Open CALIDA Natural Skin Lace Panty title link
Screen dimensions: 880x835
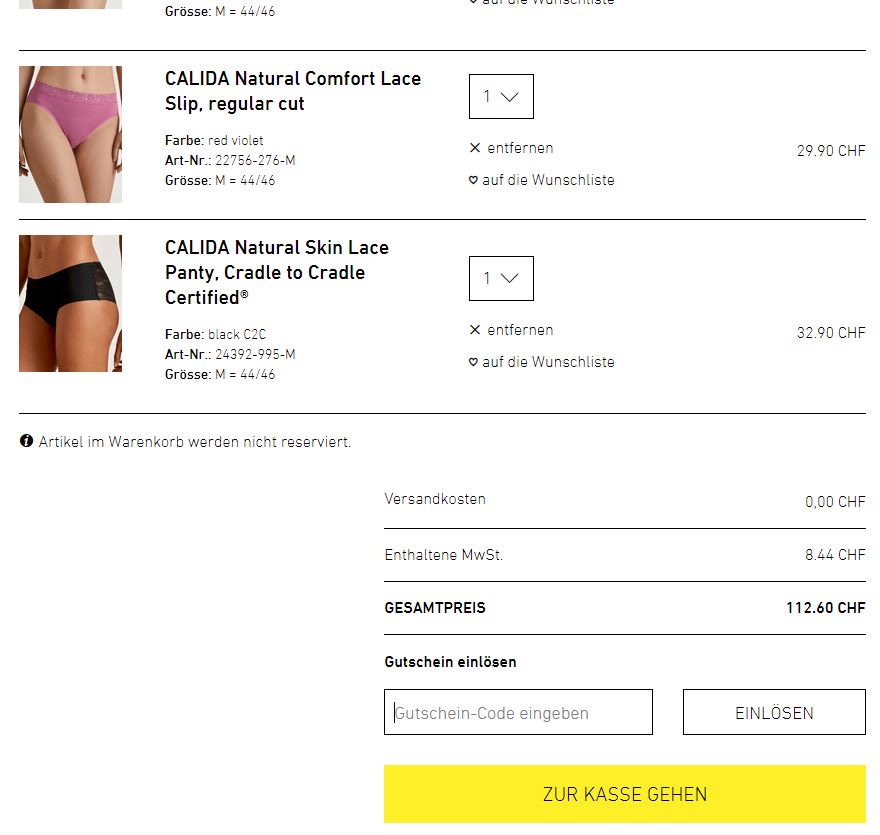[277, 272]
